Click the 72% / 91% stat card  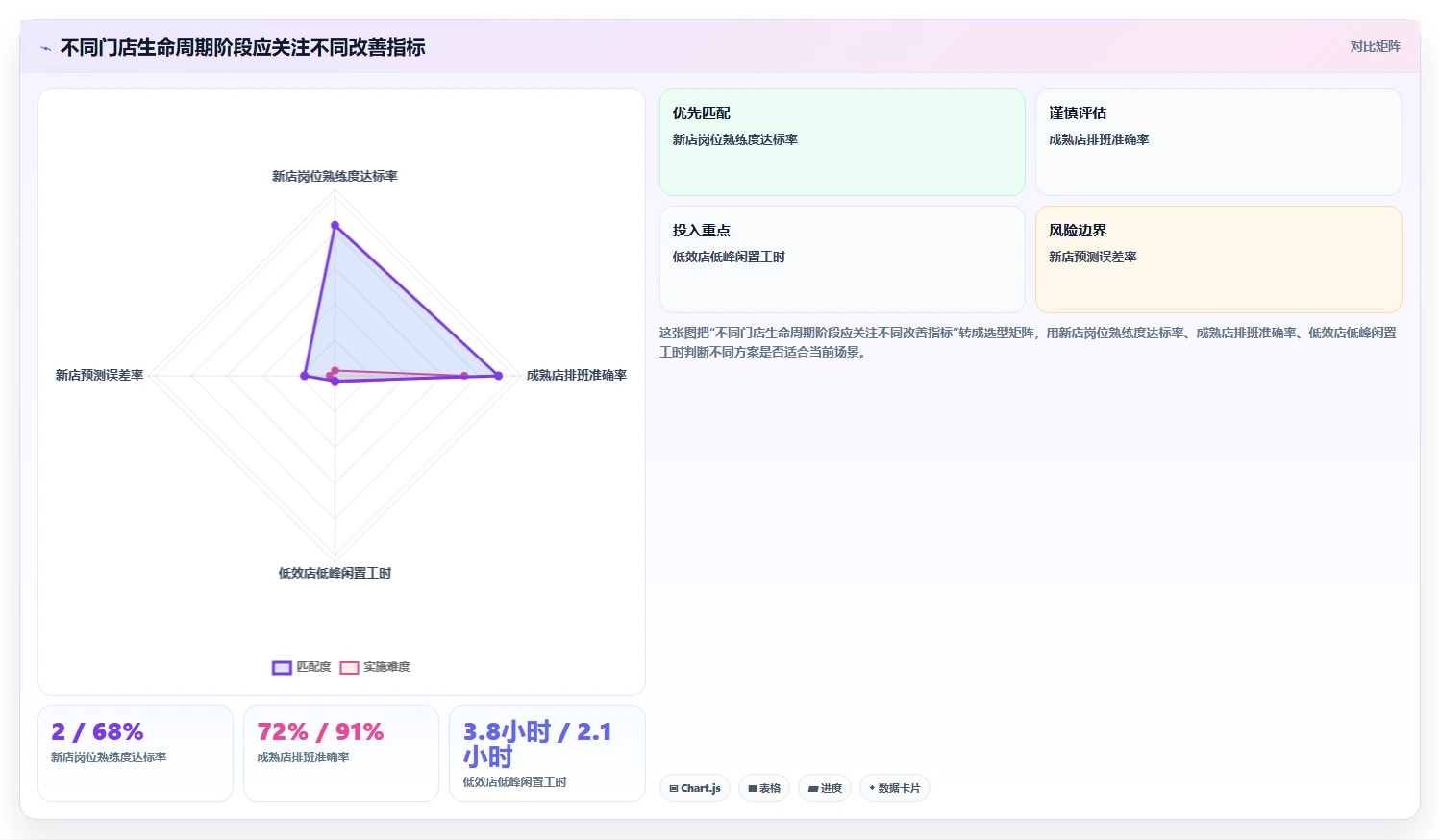pos(341,754)
